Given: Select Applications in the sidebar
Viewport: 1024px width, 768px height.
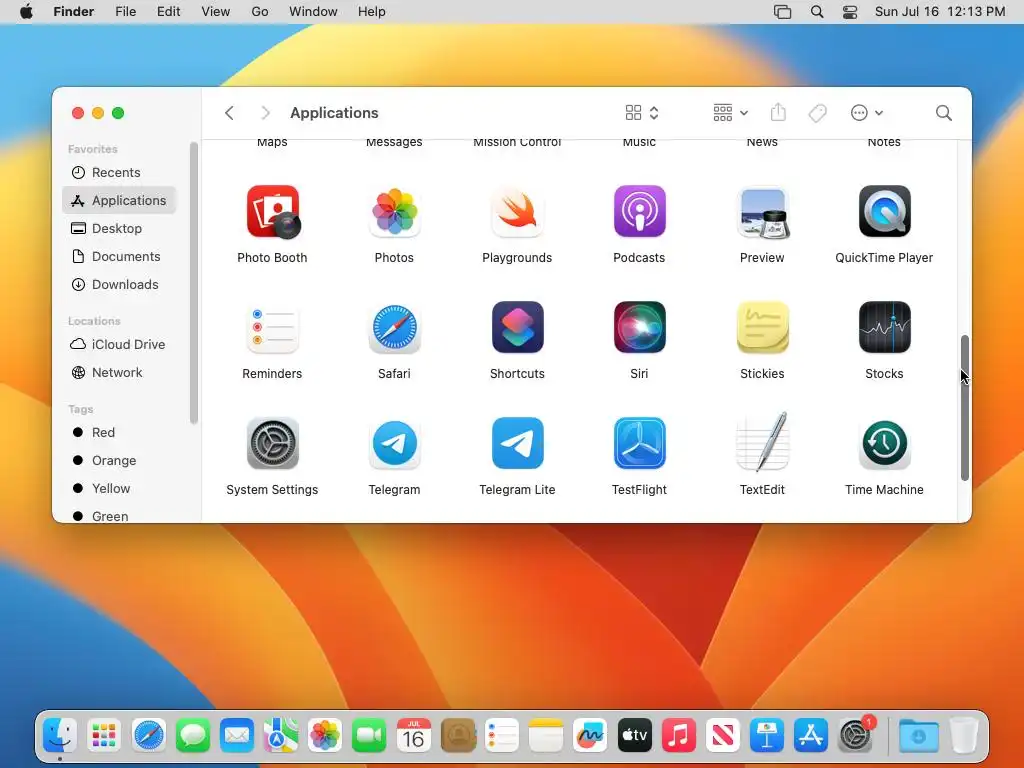Looking at the screenshot, I should pos(120,200).
